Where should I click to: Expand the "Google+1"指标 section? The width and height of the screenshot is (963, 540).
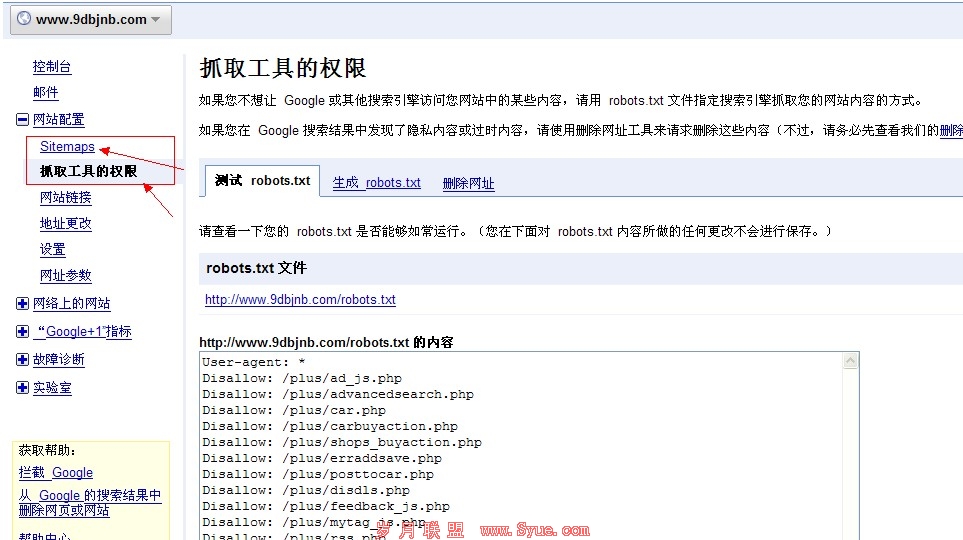22,332
